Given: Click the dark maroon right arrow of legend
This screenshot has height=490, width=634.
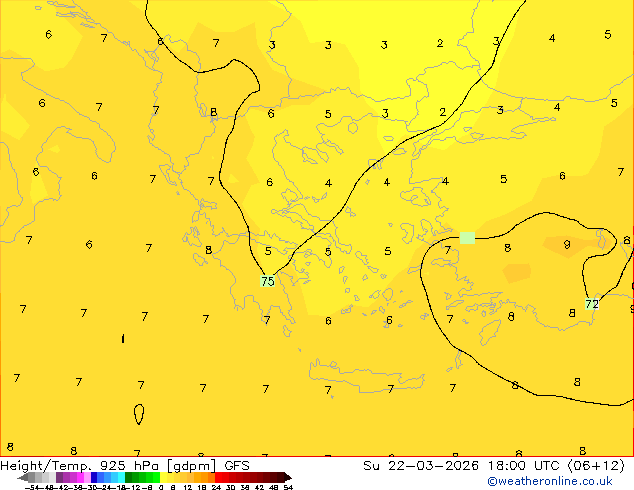Looking at the screenshot, I should tap(288, 477).
